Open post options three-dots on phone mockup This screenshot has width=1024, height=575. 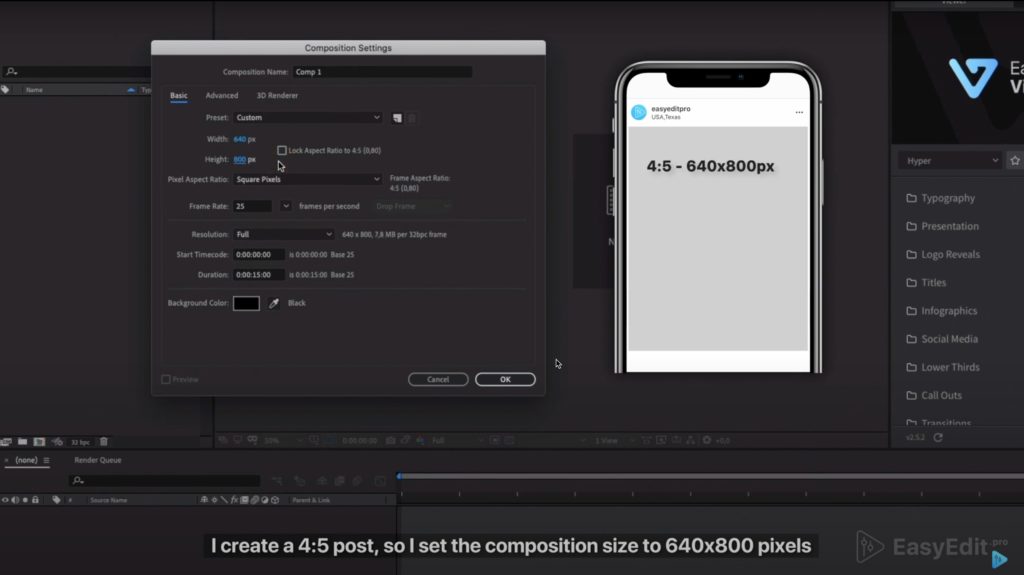click(x=799, y=112)
